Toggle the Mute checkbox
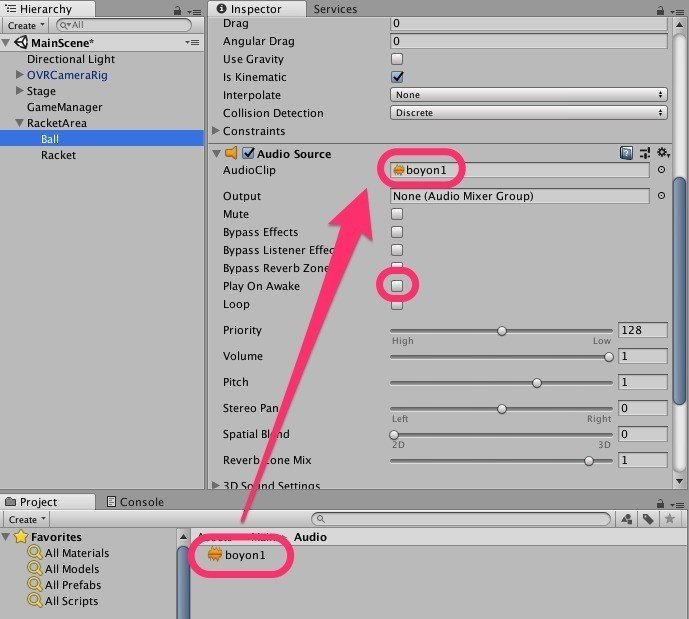Screen dimensions: 689x619 [397, 214]
